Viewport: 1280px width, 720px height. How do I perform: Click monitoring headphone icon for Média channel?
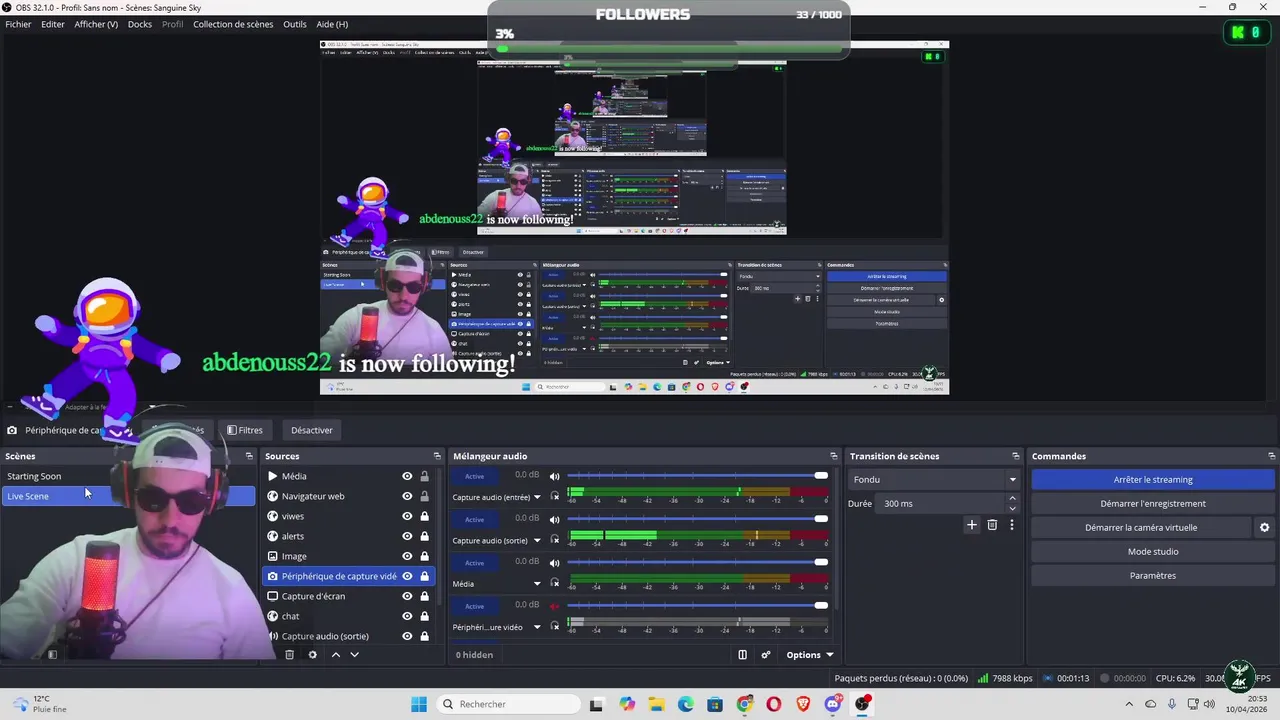click(555, 584)
